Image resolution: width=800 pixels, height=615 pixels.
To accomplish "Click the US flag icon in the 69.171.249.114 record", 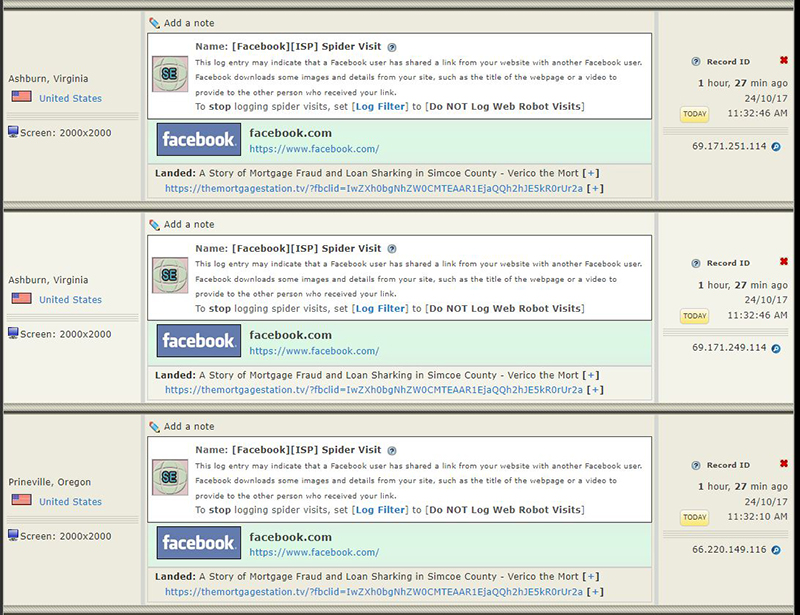I will tap(21, 298).
